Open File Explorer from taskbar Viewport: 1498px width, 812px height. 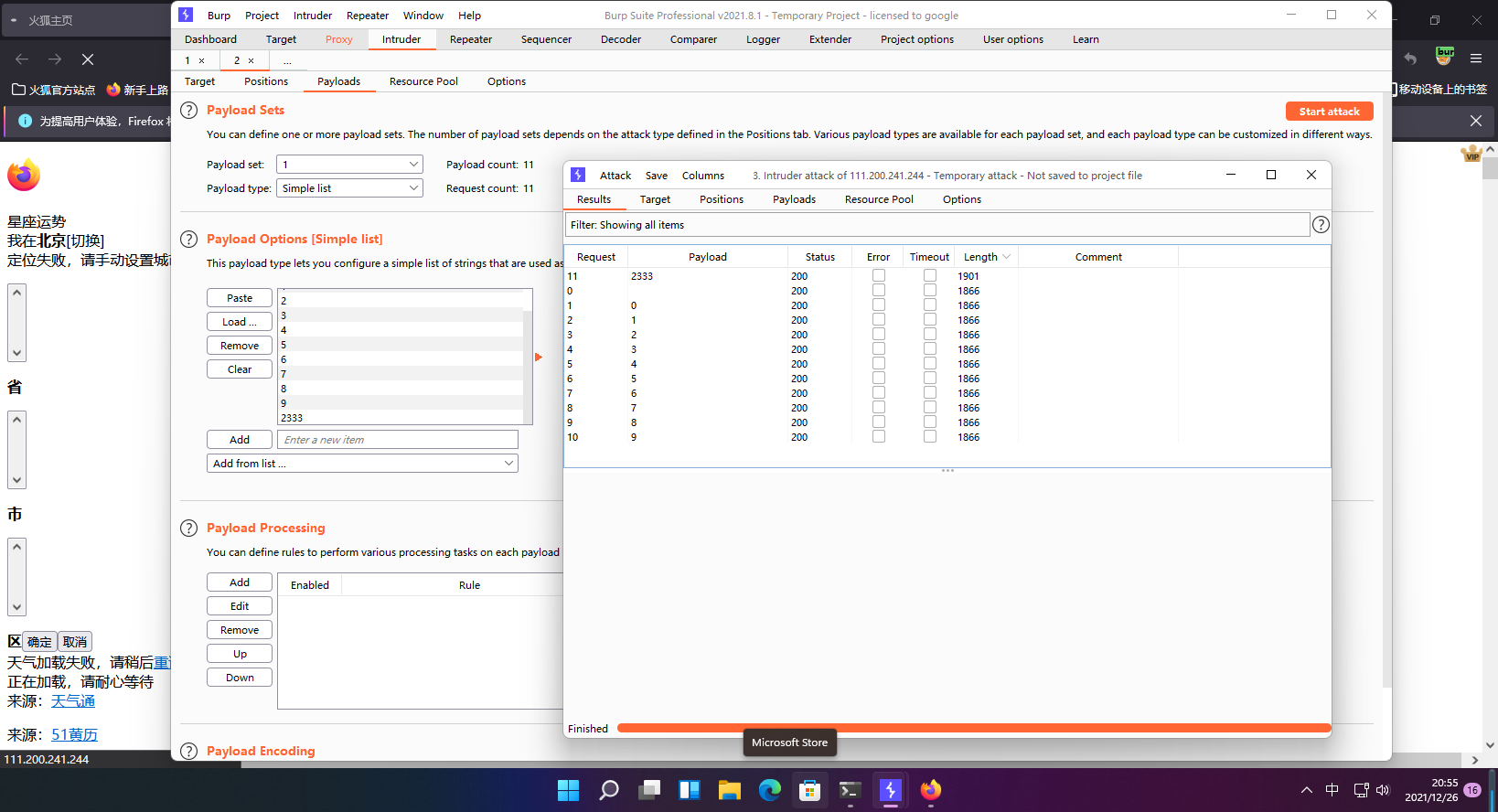[x=729, y=790]
